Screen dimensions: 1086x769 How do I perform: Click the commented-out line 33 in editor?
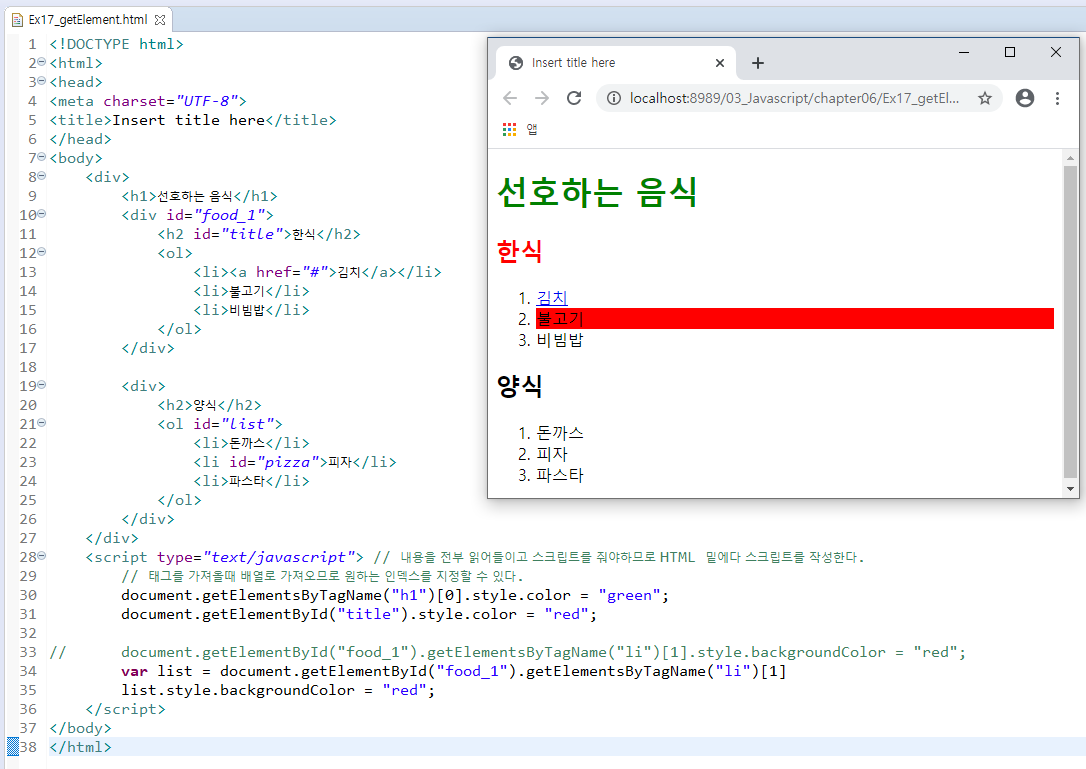tap(508, 652)
